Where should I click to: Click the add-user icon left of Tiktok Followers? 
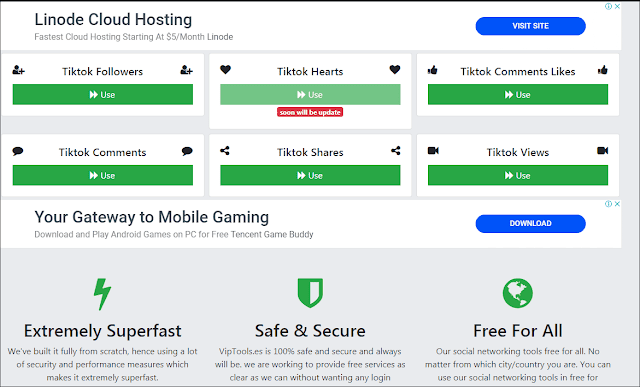(18, 70)
